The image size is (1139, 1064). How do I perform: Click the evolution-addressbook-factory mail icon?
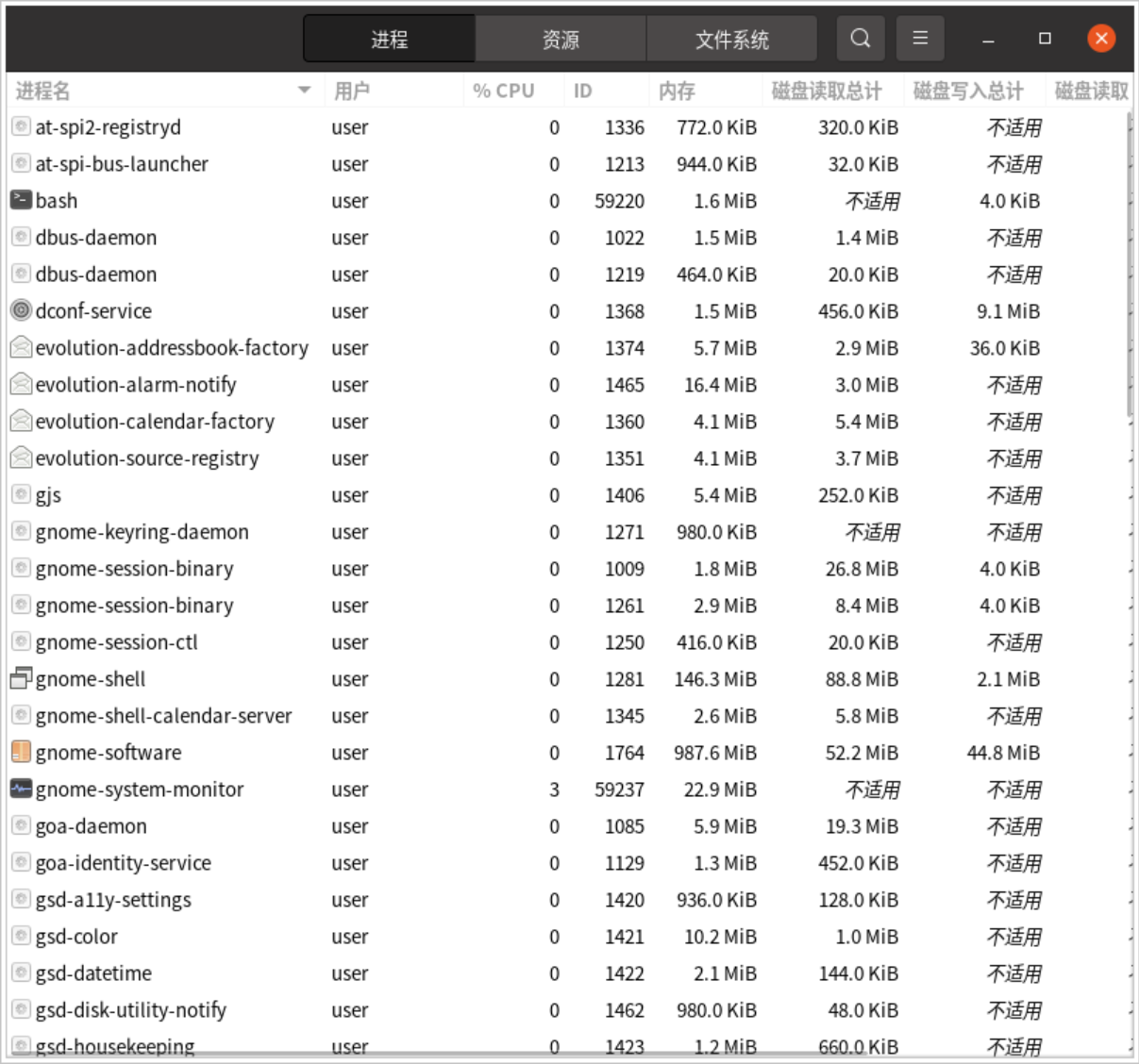point(21,347)
